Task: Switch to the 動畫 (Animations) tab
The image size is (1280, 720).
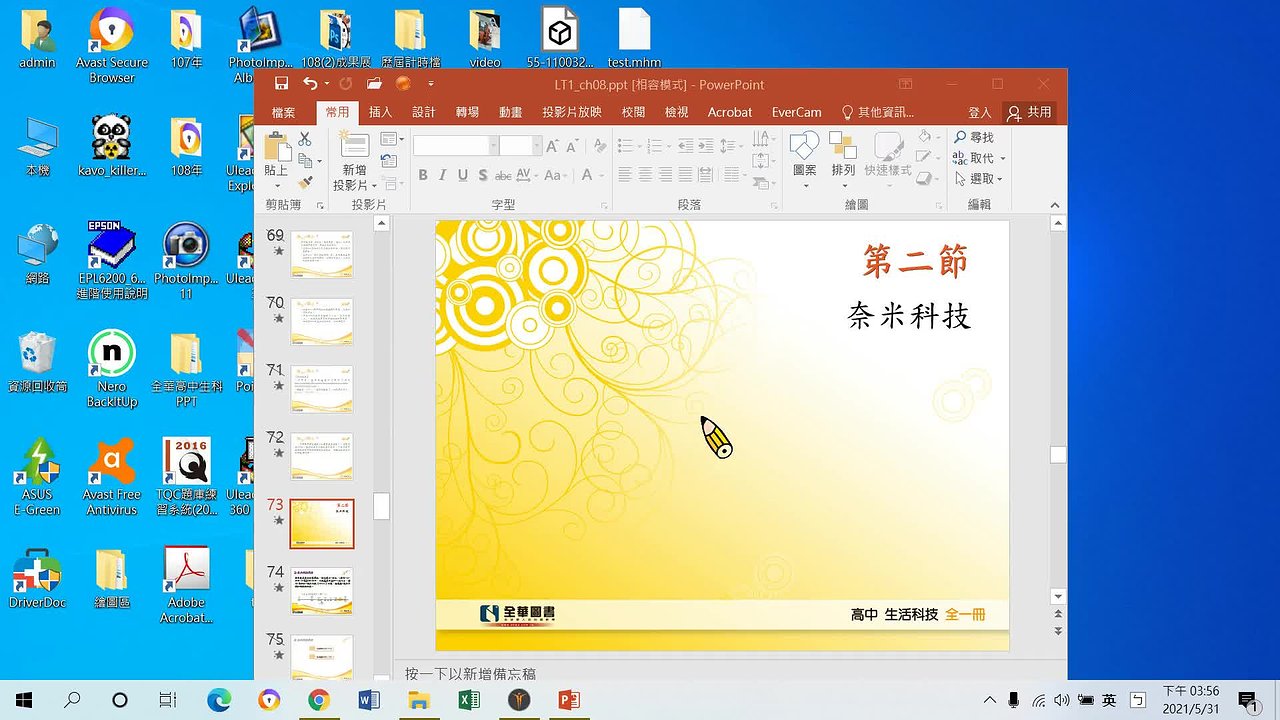Action: (511, 113)
